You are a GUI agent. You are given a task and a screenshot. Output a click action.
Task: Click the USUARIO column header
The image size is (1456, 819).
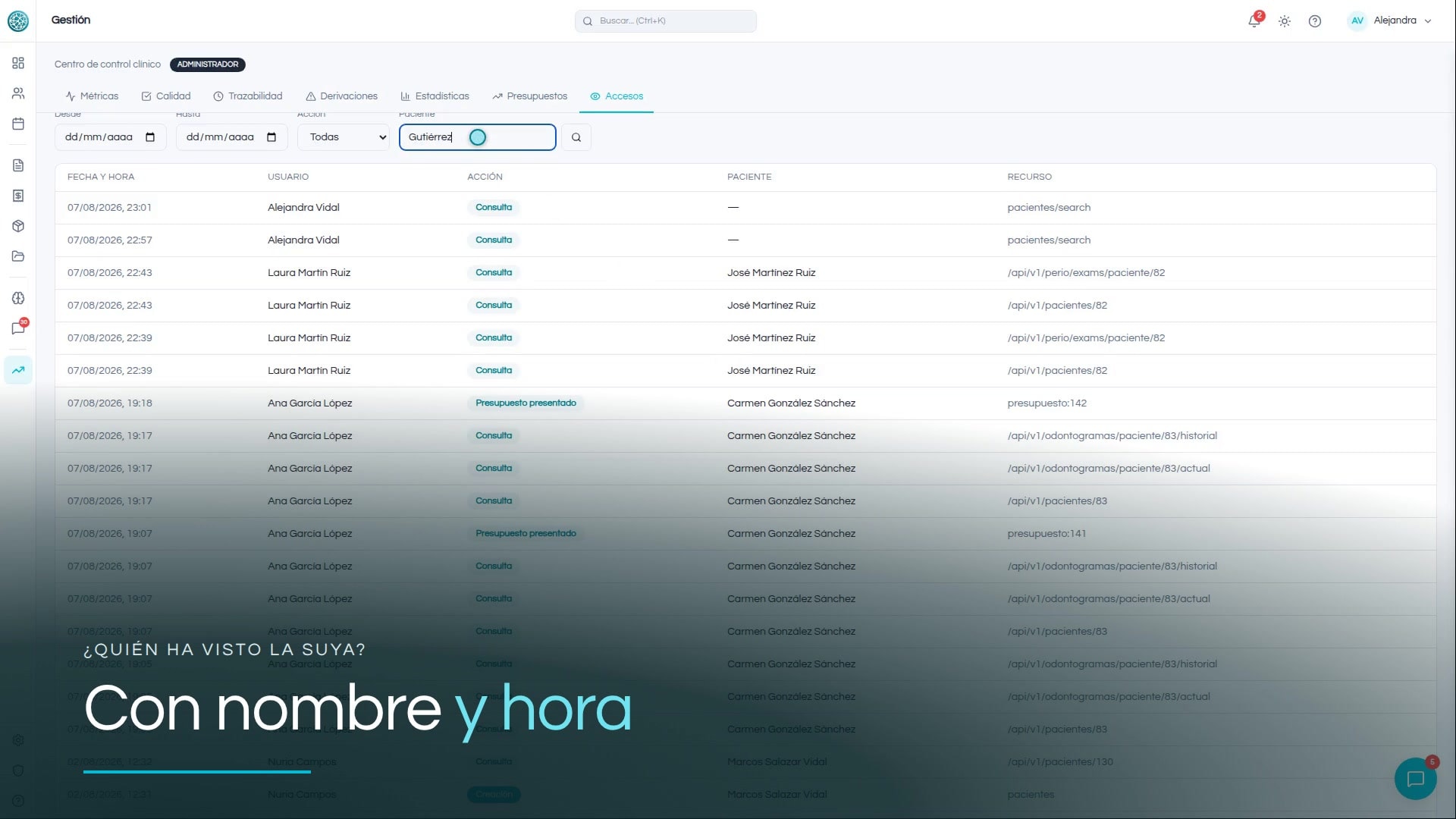[288, 177]
